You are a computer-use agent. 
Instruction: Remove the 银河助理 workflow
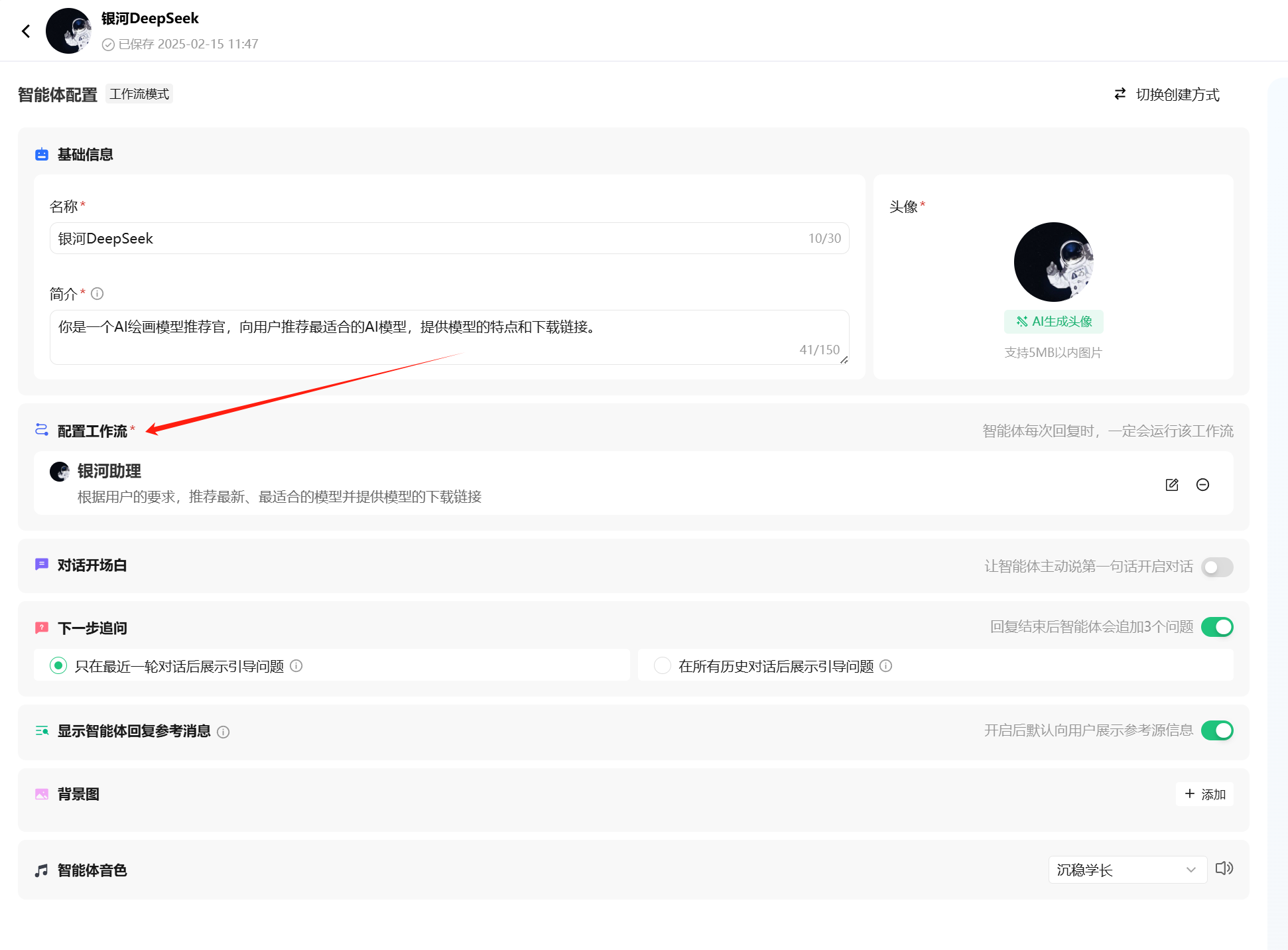(1202, 485)
